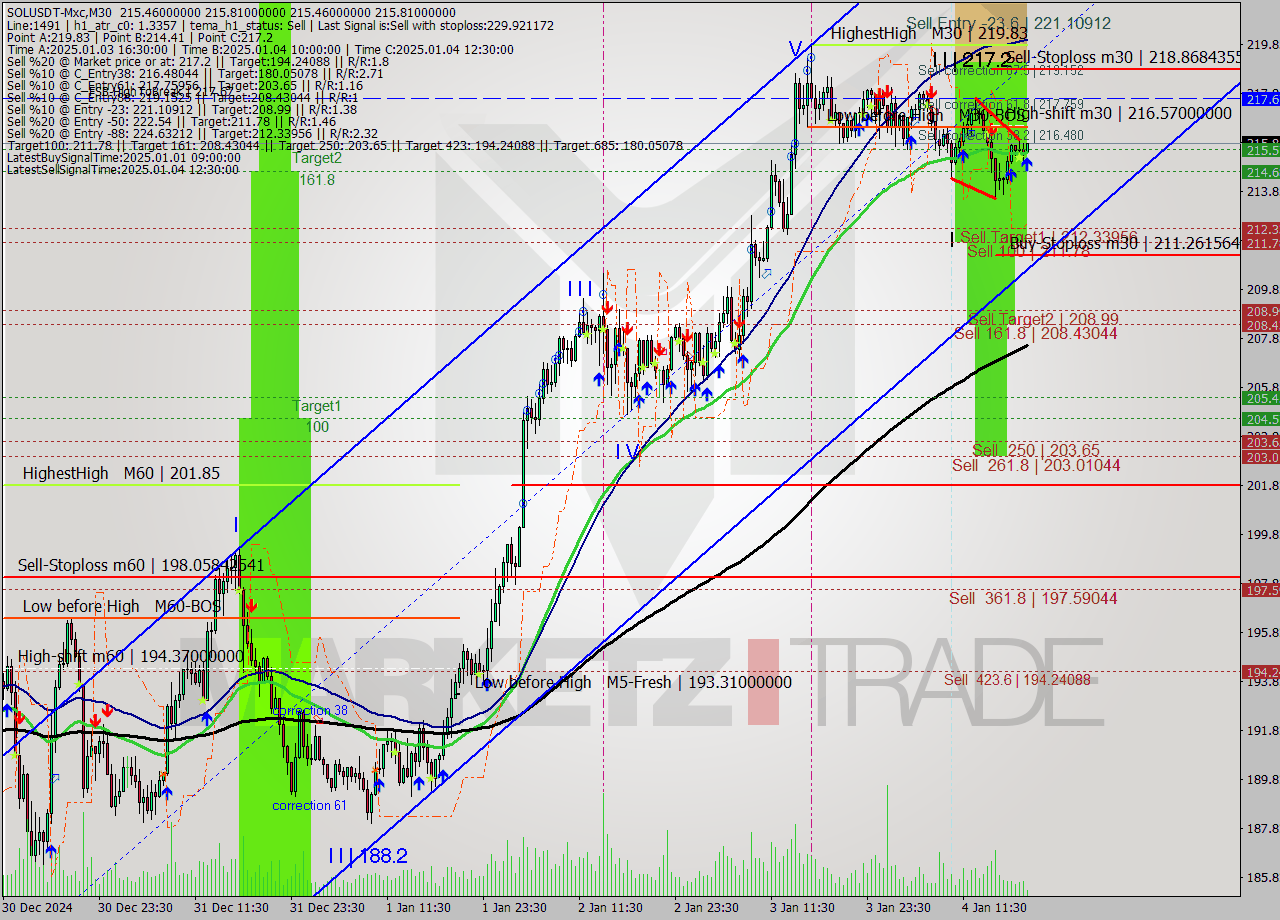
Task: Click the red 197.5 price axis tag
Action: [1261, 590]
